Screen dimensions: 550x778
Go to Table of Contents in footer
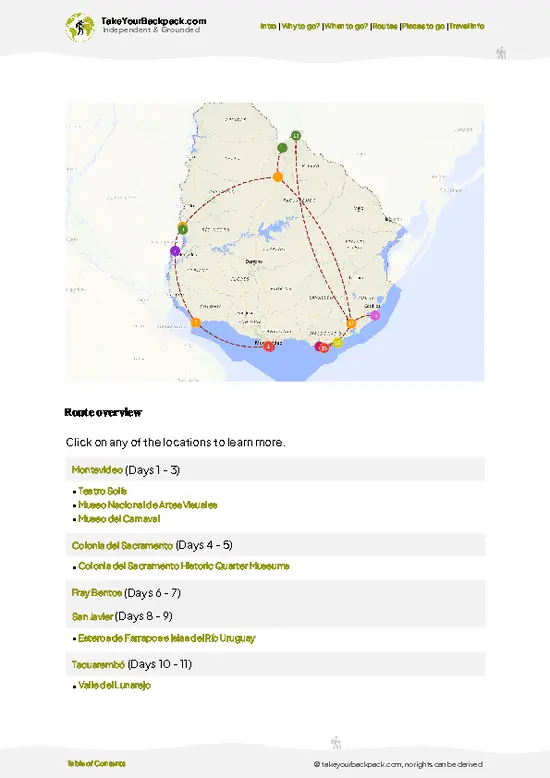click(96, 763)
